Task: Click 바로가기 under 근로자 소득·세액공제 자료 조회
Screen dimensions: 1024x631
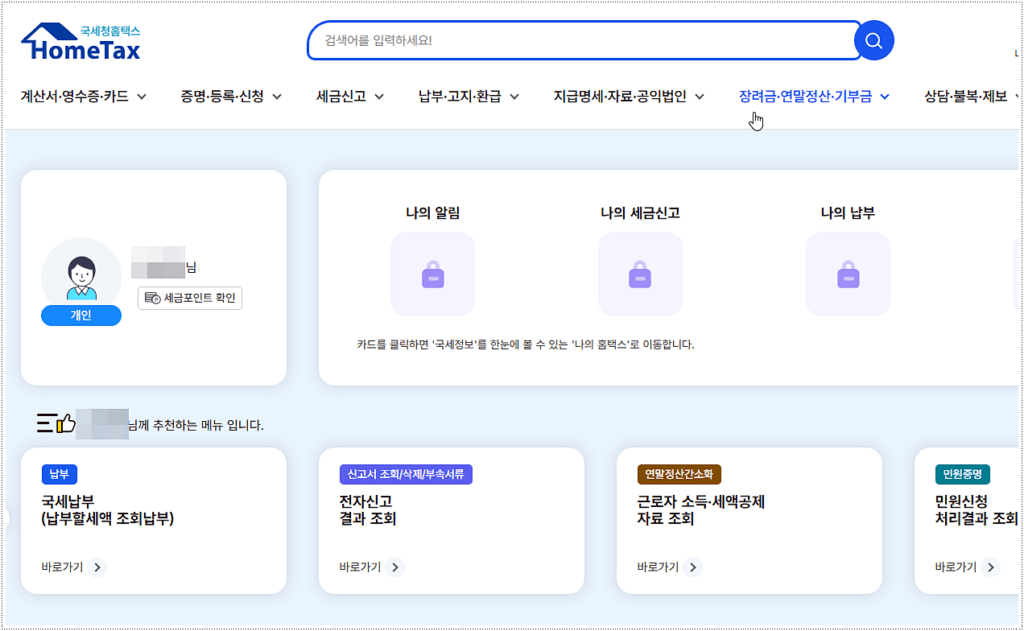Action: [668, 567]
